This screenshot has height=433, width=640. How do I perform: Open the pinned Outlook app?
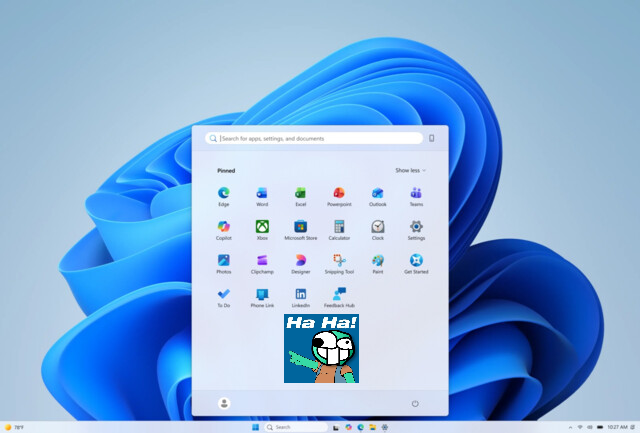(378, 196)
